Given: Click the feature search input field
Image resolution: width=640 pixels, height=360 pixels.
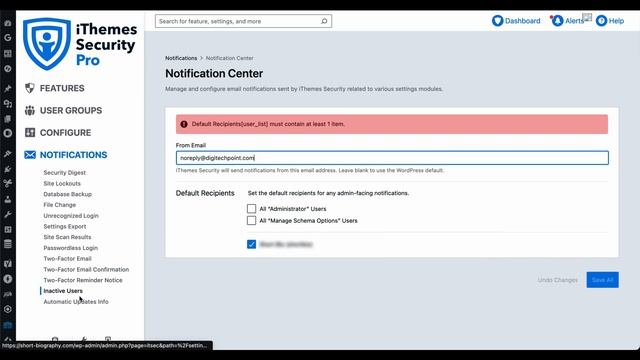Looking at the screenshot, I should (x=243, y=21).
